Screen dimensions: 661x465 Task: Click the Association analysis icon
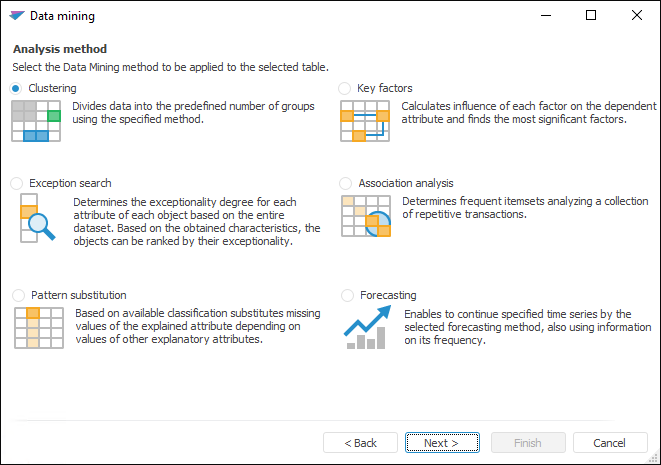point(365,216)
